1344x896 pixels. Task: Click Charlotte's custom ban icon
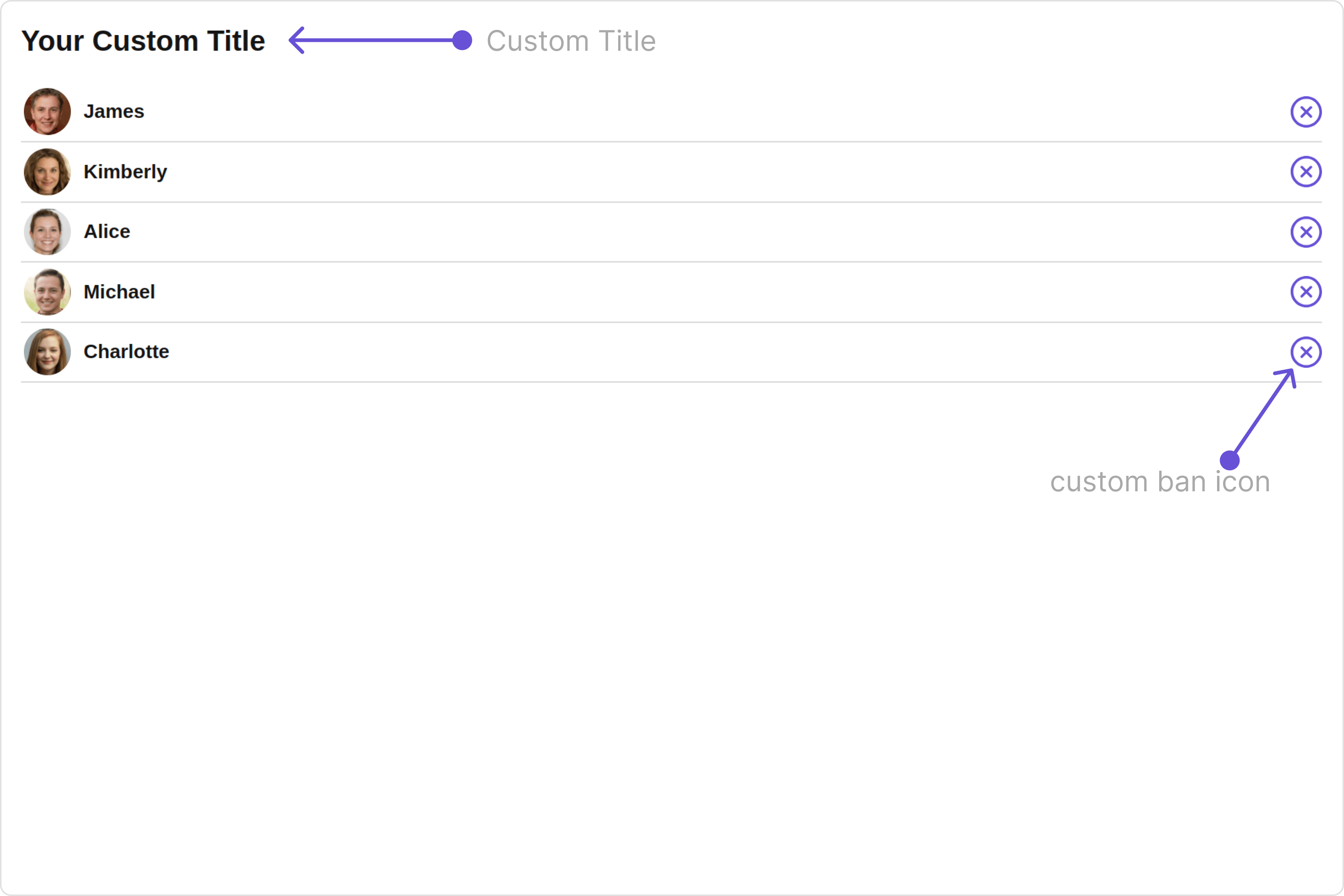[x=1306, y=351]
